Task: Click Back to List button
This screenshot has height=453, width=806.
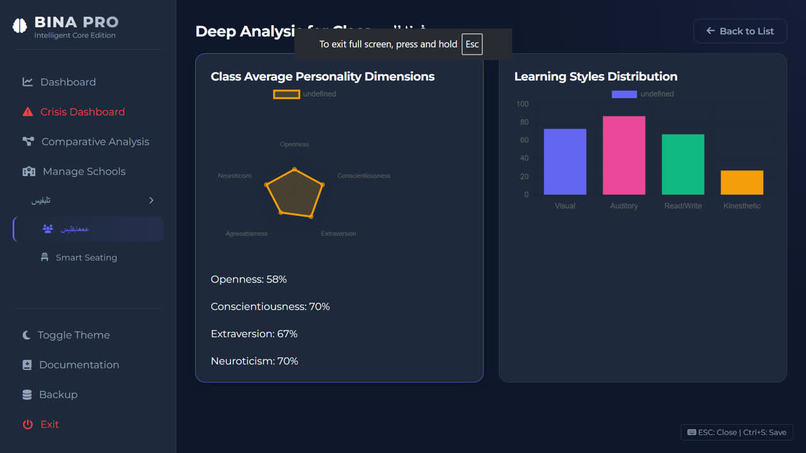Action: 740,31
